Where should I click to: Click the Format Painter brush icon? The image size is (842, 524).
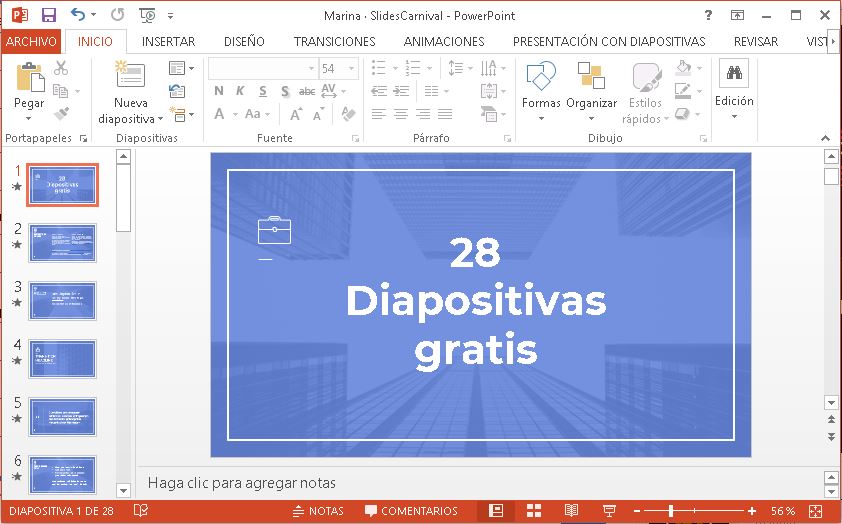coord(61,114)
